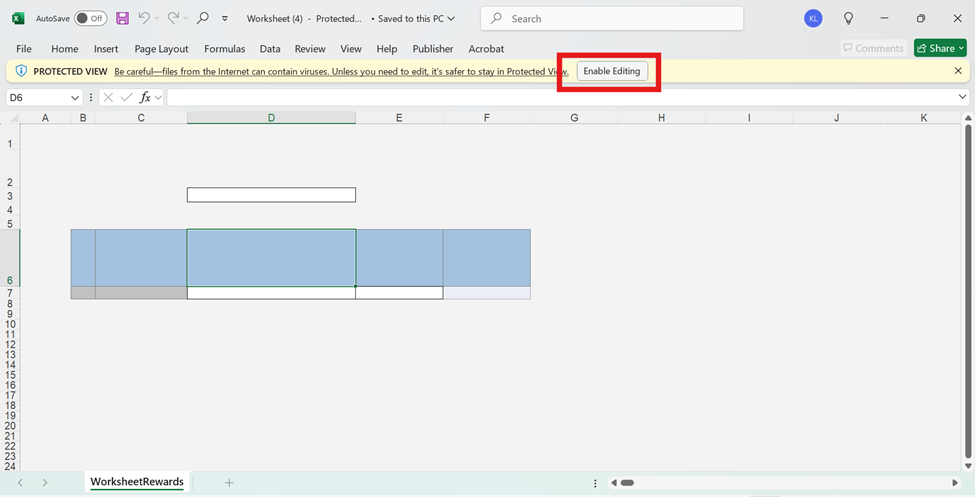Click the Save floppy disk icon
Image resolution: width=975 pixels, height=497 pixels.
[122, 18]
